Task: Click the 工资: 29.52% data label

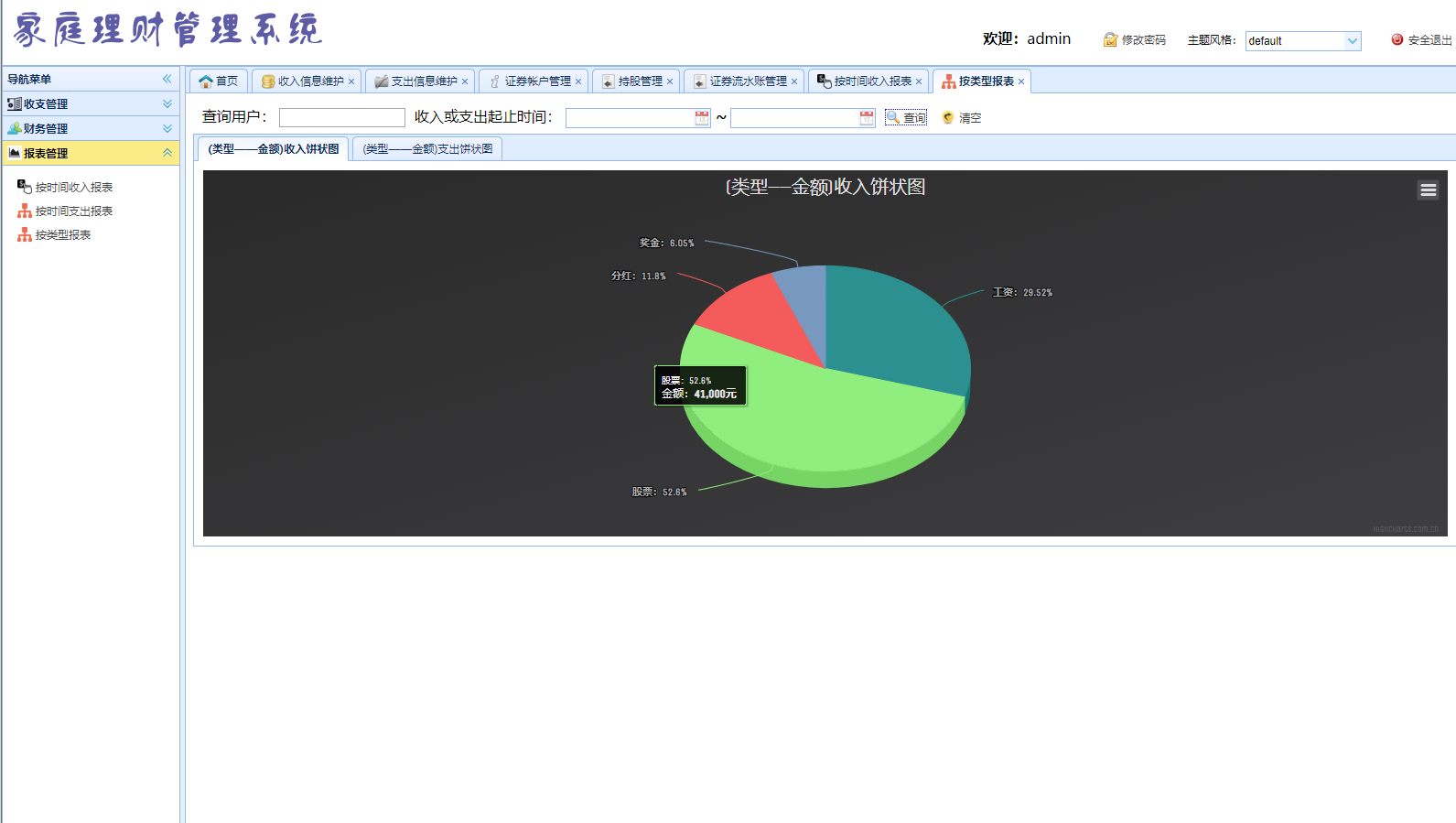Action: click(1022, 292)
